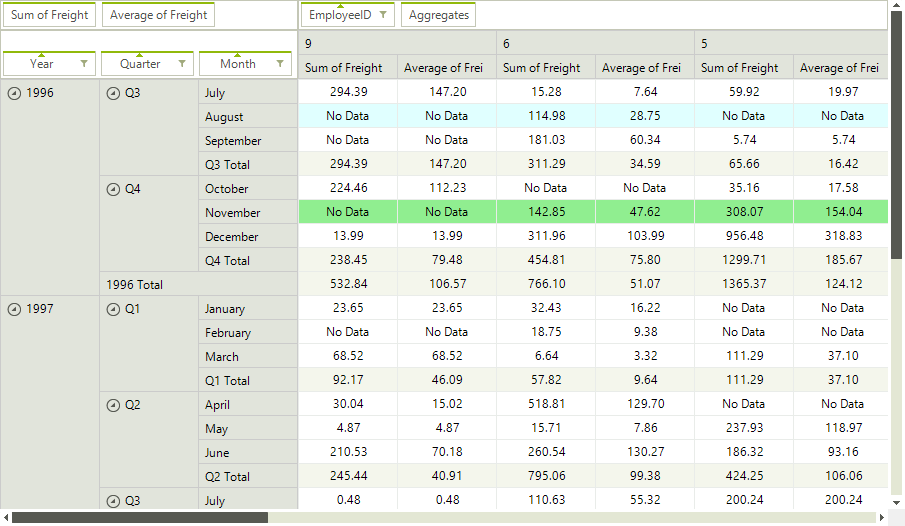Viewport: 905px width, 526px height.
Task: Click cell value 795.06
Action: pos(546,476)
